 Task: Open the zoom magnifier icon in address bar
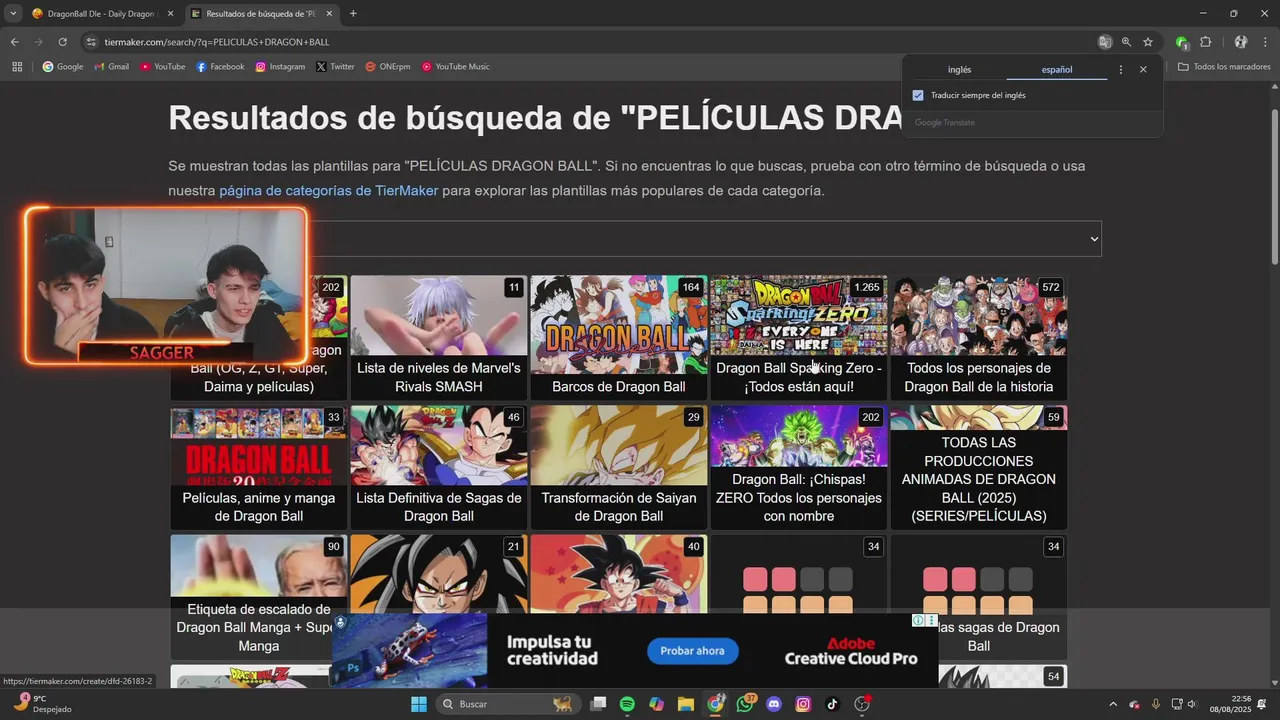[1127, 42]
